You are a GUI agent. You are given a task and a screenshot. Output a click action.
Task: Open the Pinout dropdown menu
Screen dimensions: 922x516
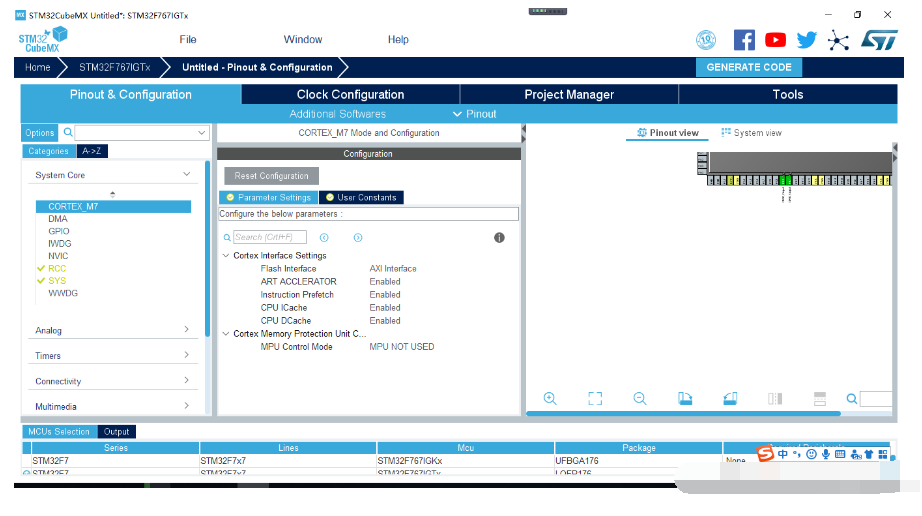pos(475,114)
